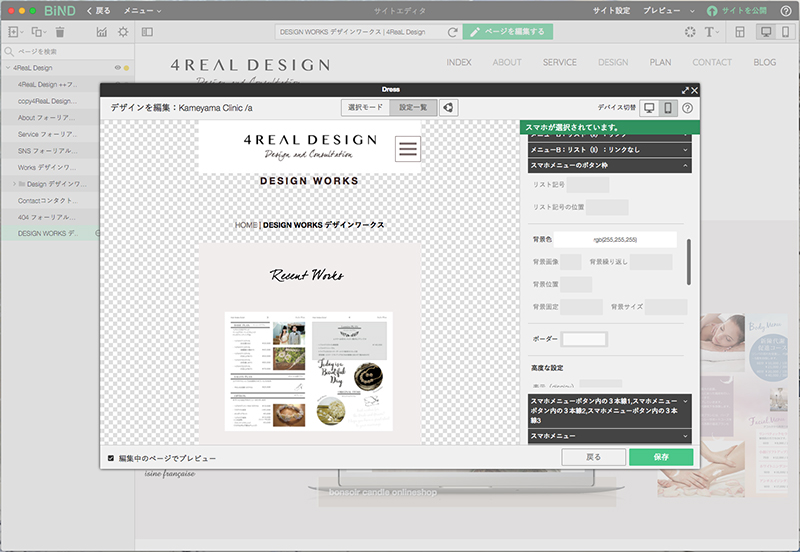Expand the Dress dialog with the resize arrows

pyautogui.click(x=684, y=90)
